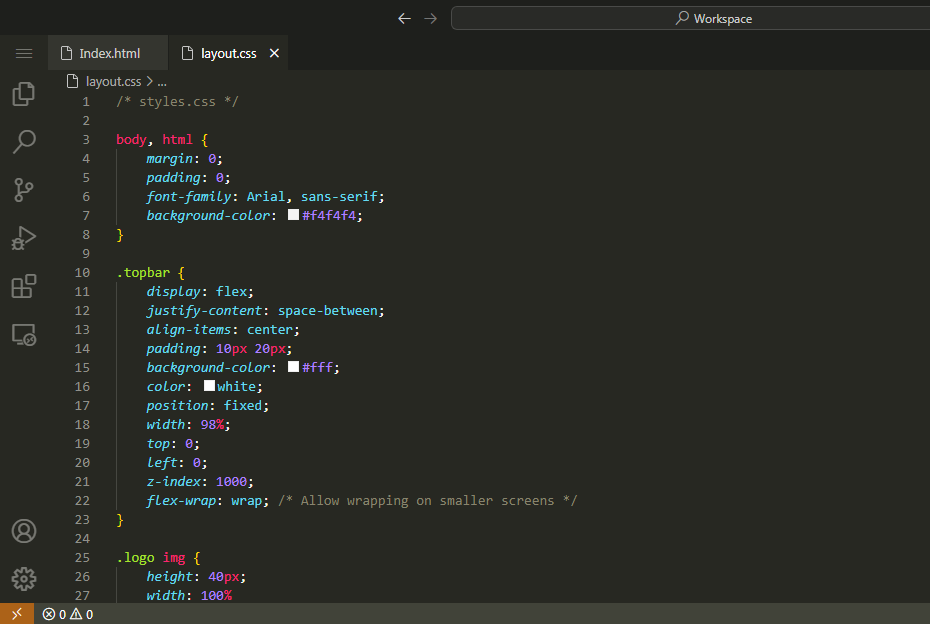
Task: Click the 'img' selector on line 25
Action: coord(174,558)
